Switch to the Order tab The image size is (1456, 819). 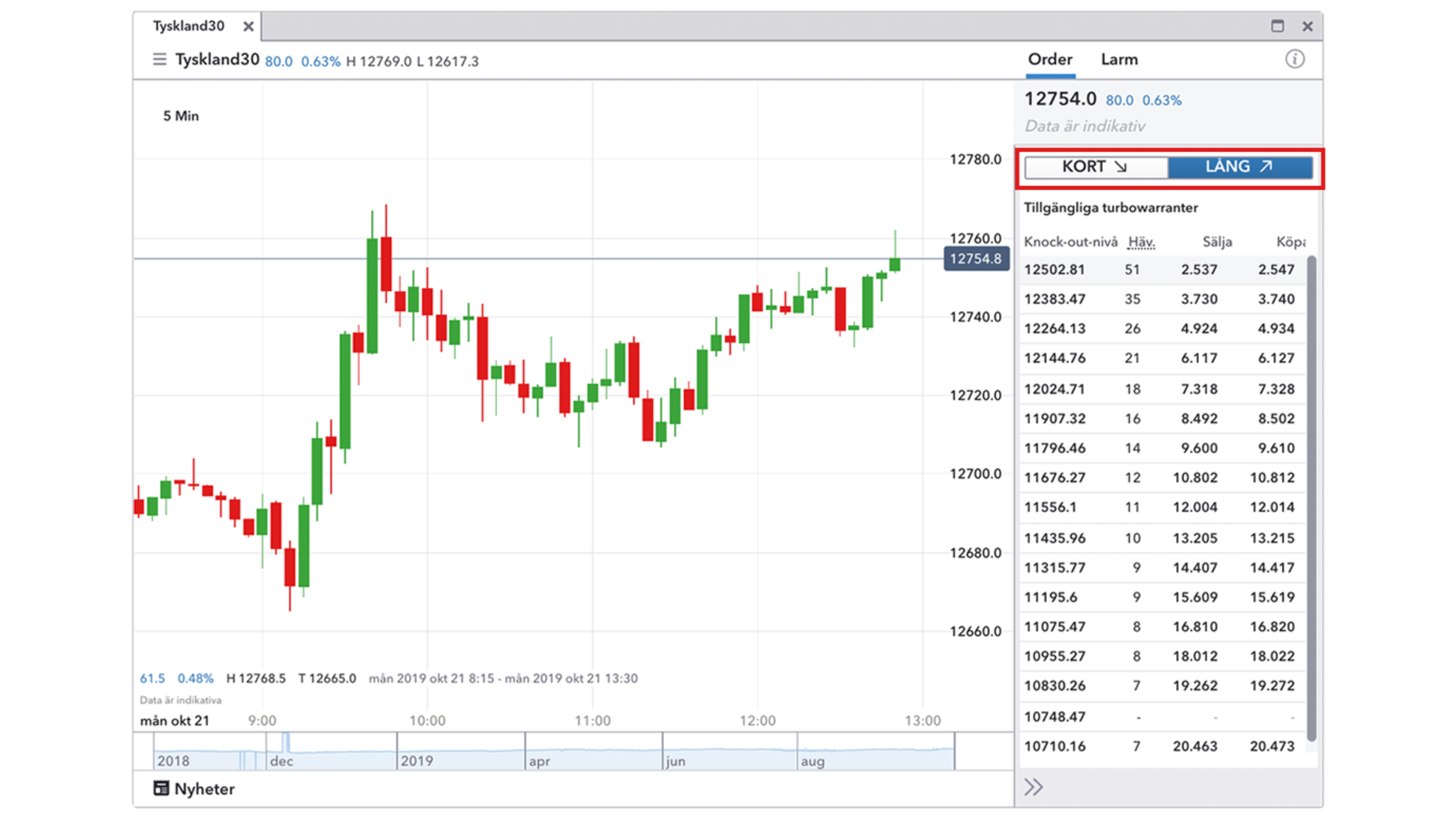click(x=1050, y=60)
